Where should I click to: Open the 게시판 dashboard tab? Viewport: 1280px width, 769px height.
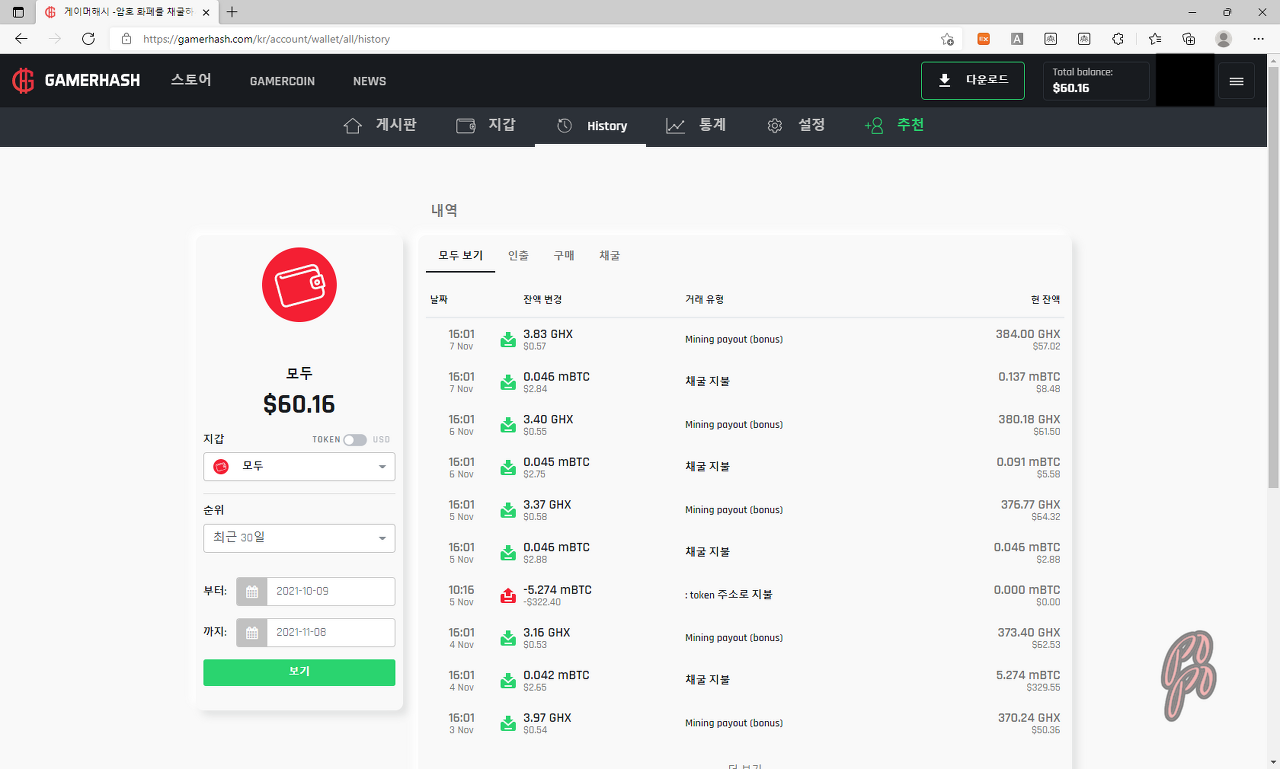coord(380,126)
